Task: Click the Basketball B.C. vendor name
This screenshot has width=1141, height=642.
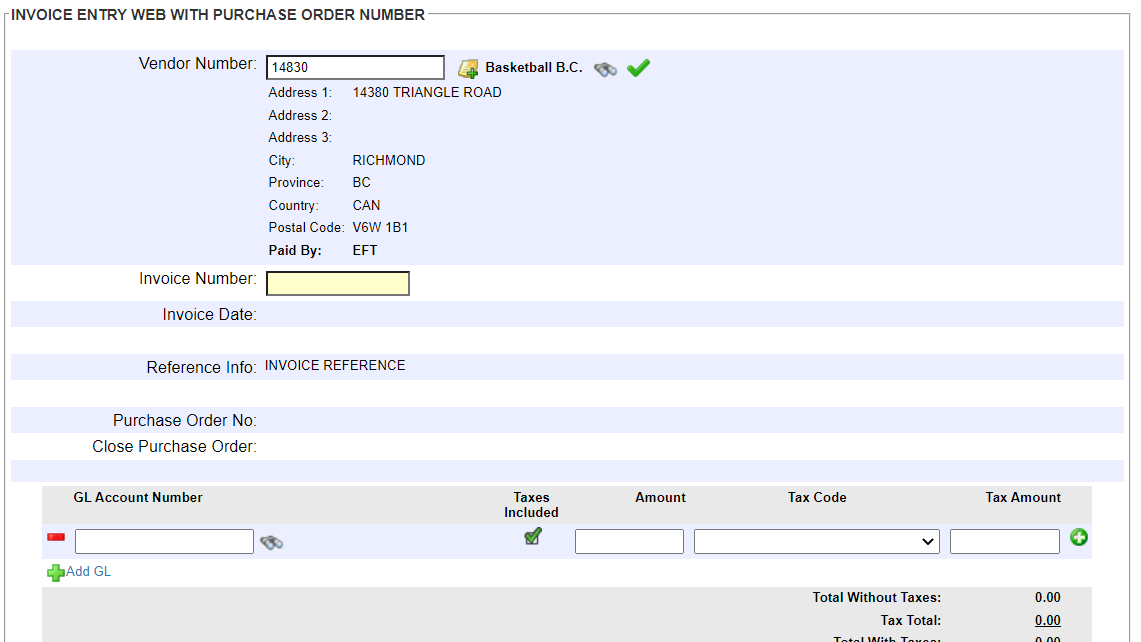Action: [x=533, y=68]
